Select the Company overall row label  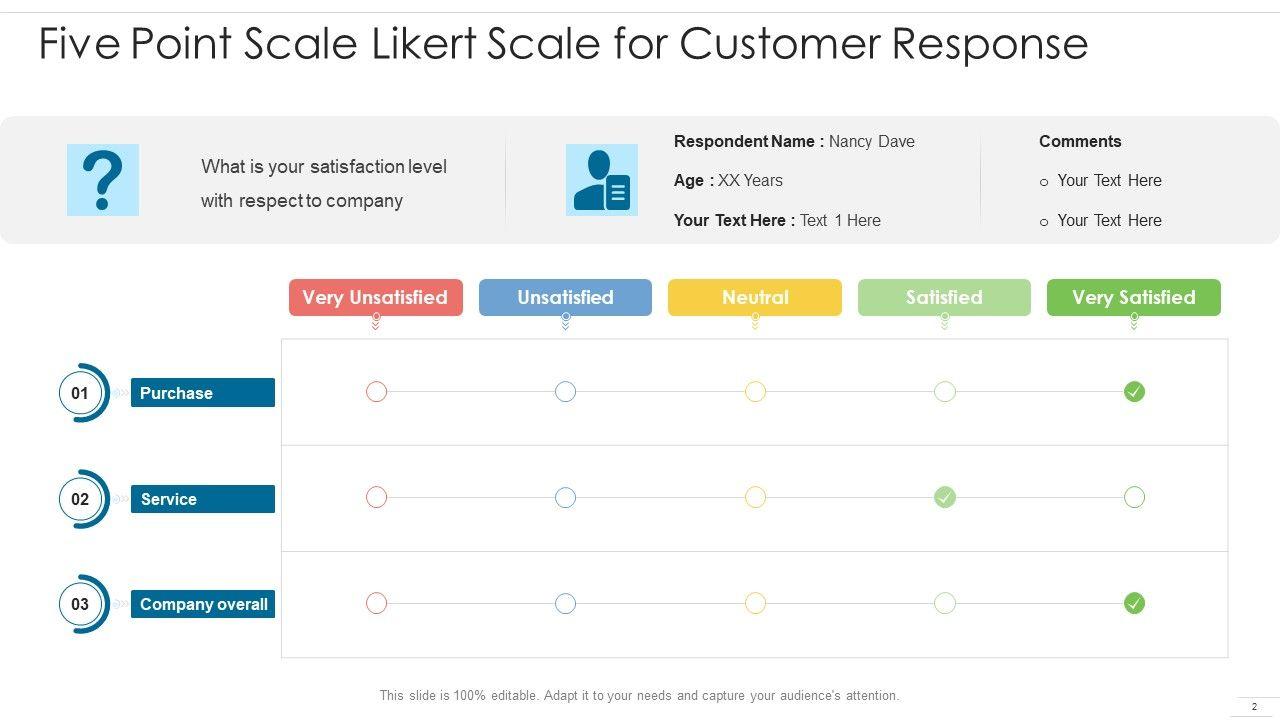(x=203, y=604)
